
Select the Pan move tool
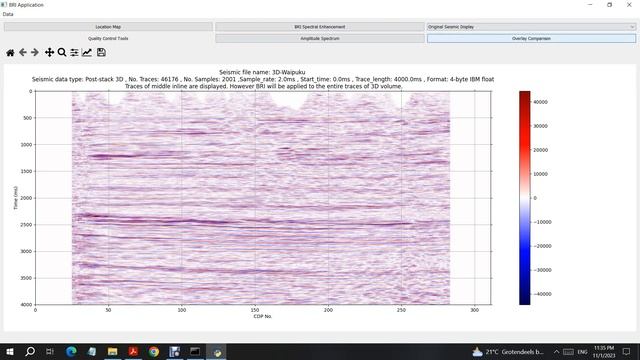49,52
